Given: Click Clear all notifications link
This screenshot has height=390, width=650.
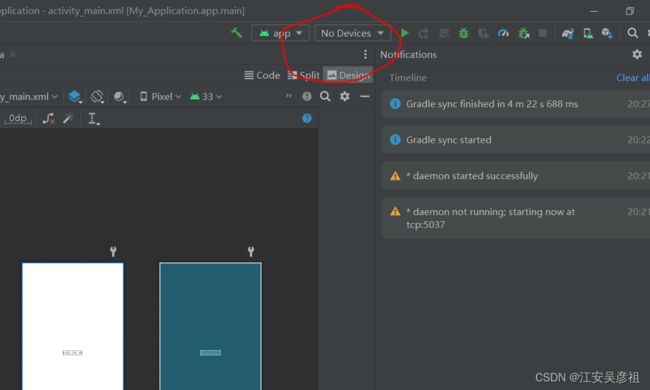Looking at the screenshot, I should click(x=633, y=78).
